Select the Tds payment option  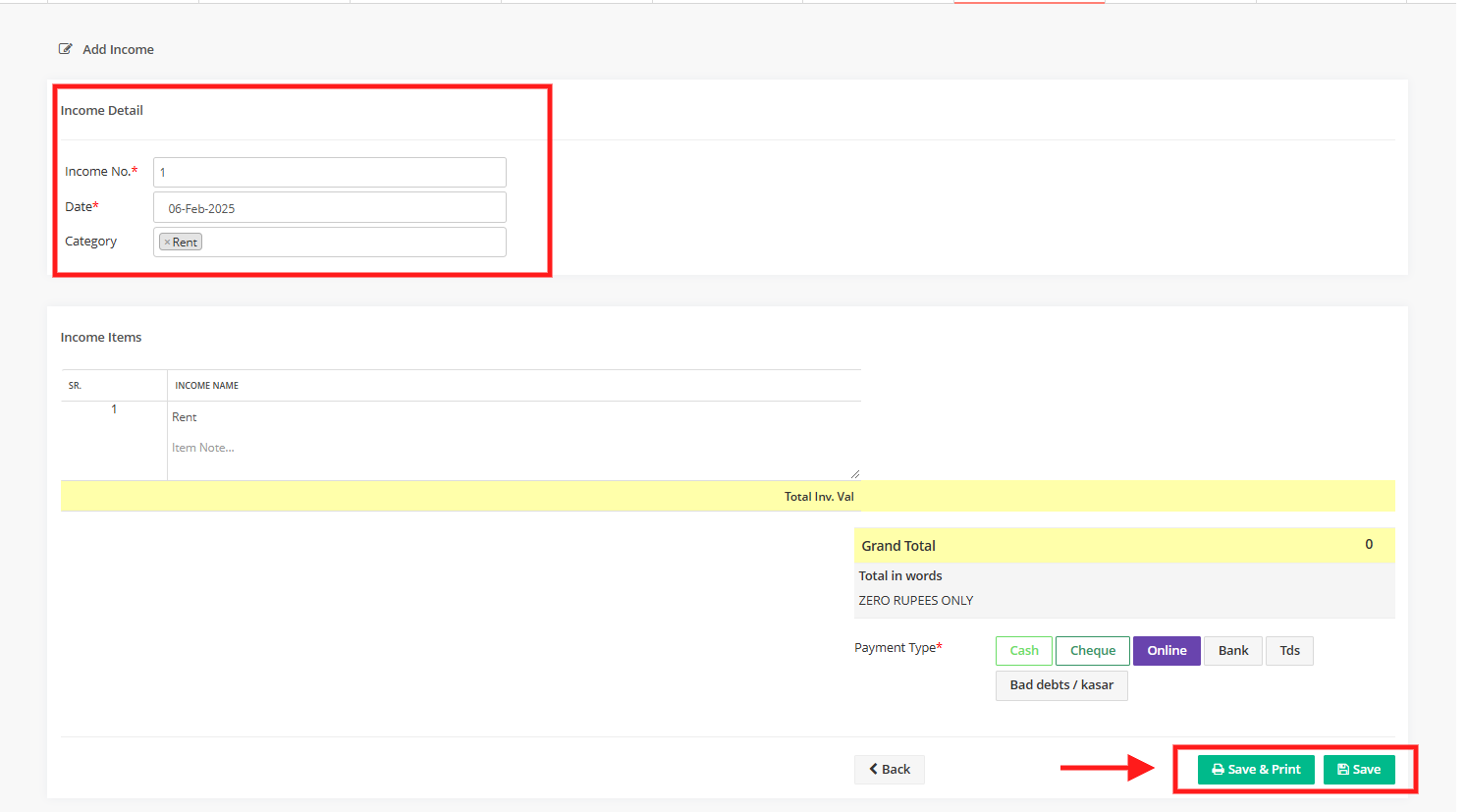(x=1288, y=651)
